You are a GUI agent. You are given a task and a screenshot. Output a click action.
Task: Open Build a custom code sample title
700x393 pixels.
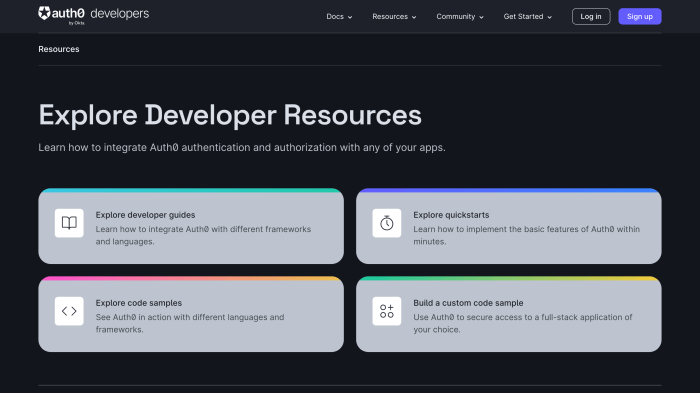tap(468, 303)
